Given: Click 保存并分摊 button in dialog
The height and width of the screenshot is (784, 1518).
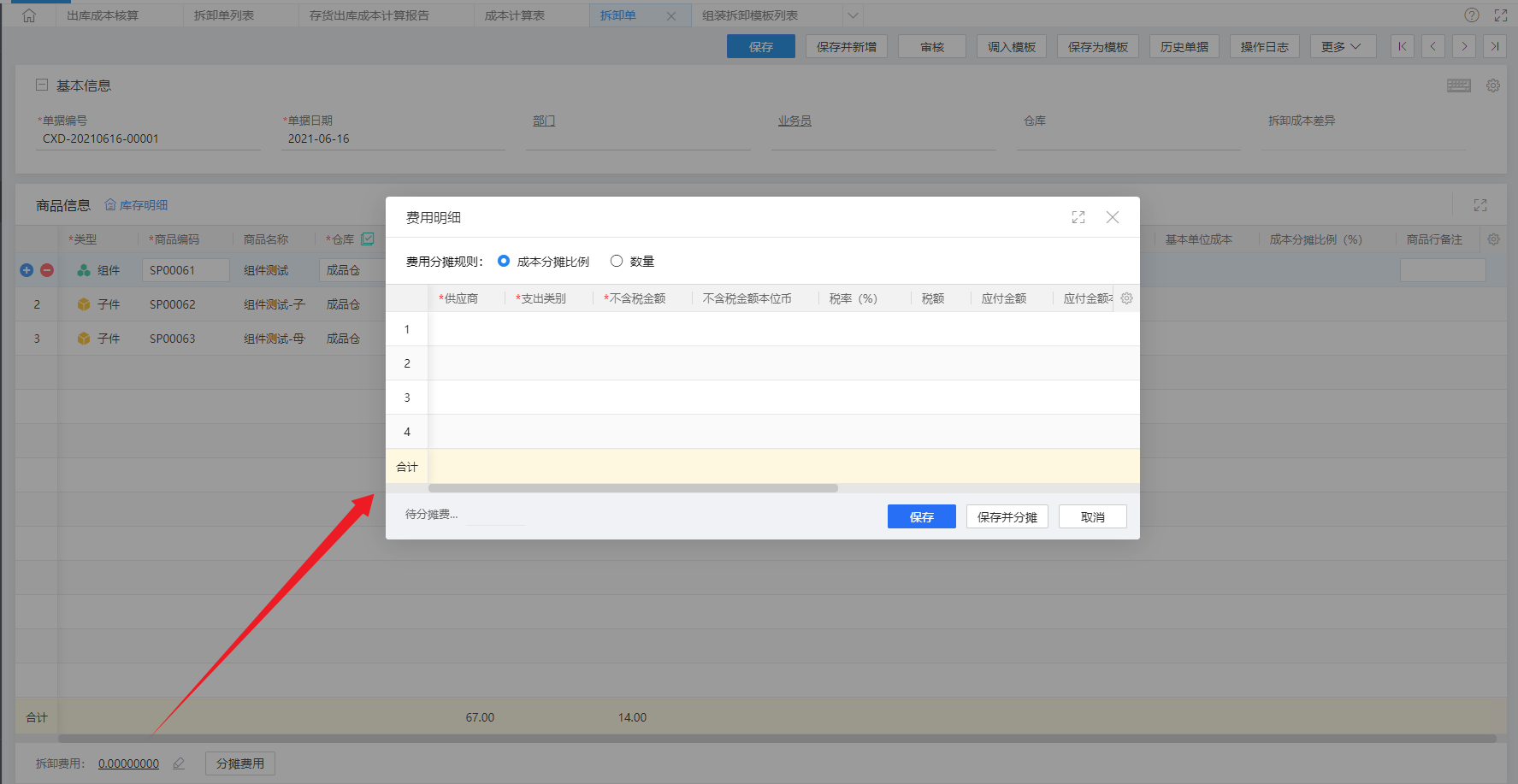Looking at the screenshot, I should pos(1007,516).
